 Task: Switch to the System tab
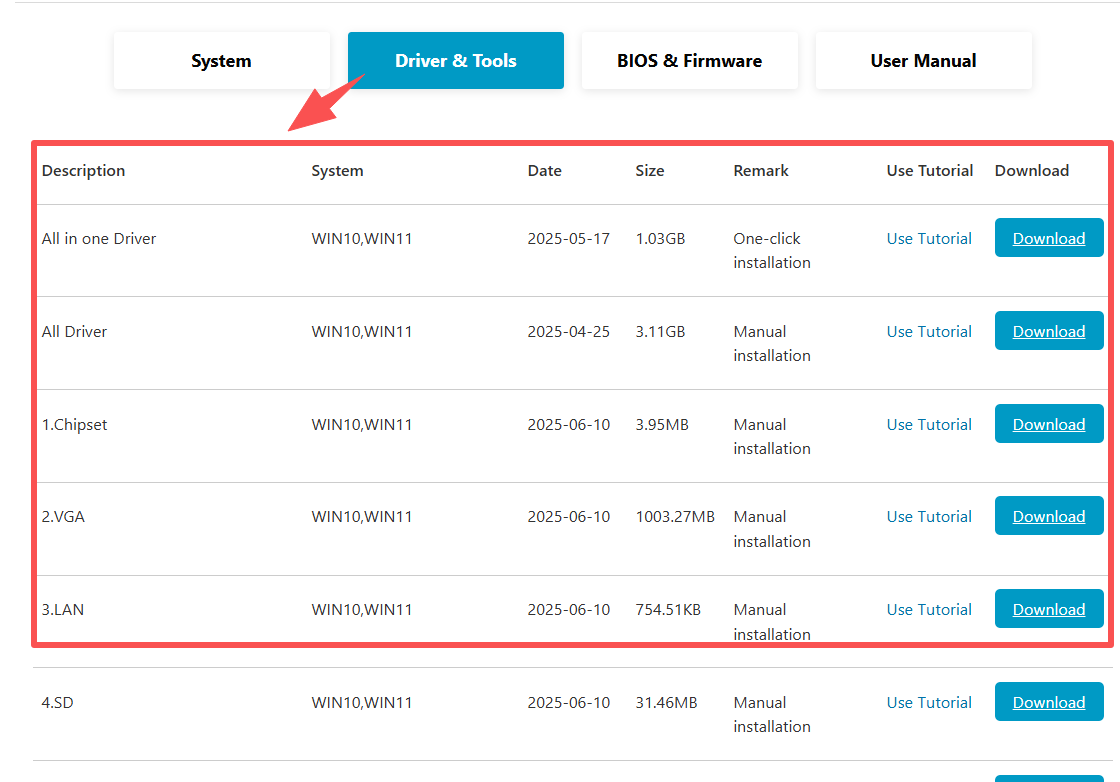click(221, 61)
